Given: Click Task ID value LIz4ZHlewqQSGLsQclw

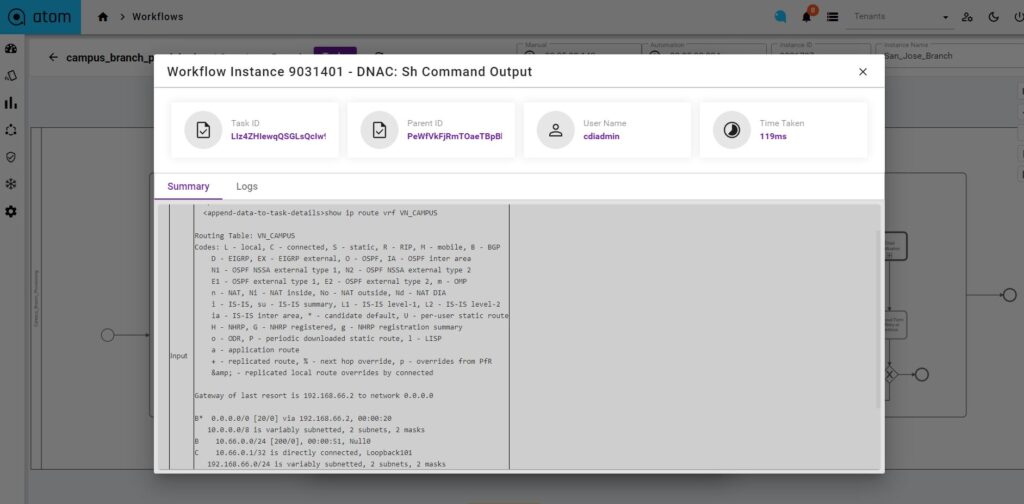Looking at the screenshot, I should [278, 136].
